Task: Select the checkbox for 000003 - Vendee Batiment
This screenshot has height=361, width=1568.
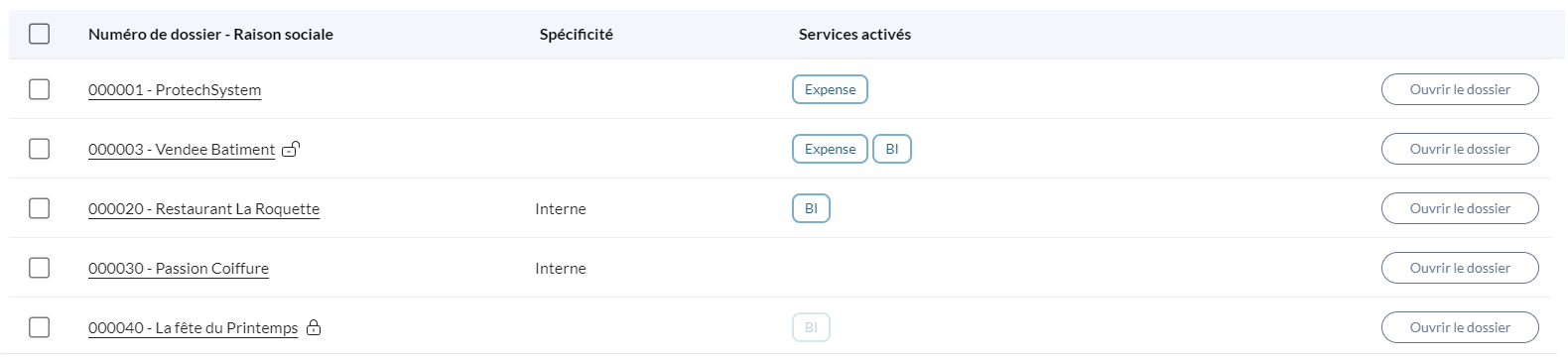Action: [x=40, y=149]
